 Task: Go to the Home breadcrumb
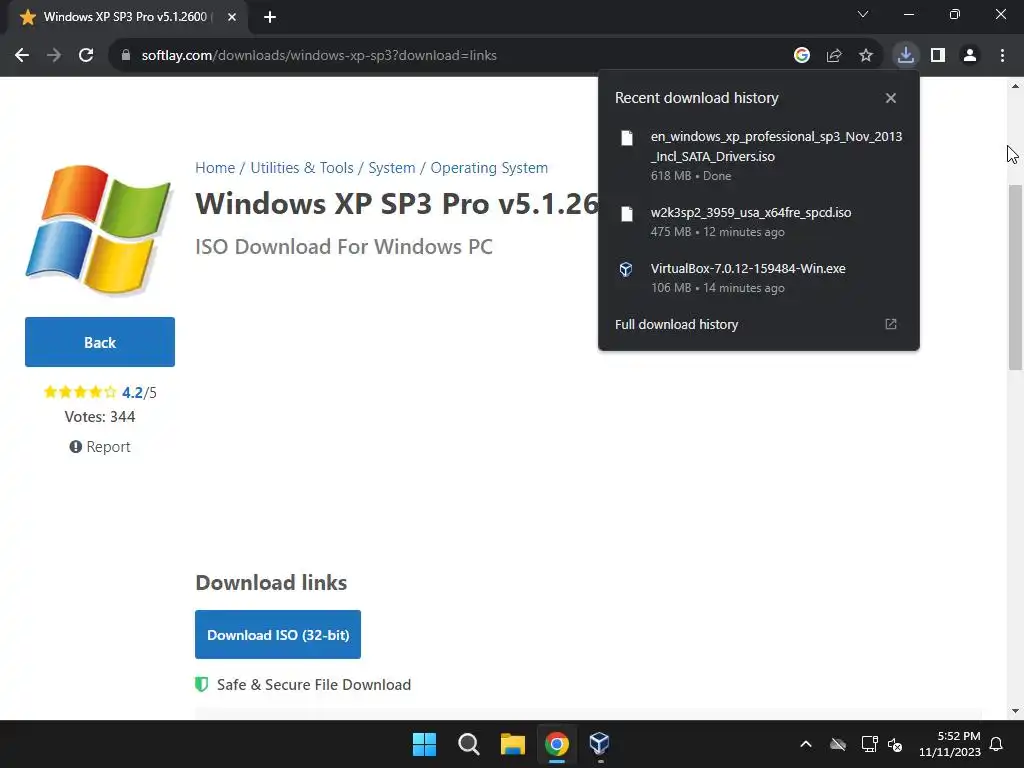[215, 168]
